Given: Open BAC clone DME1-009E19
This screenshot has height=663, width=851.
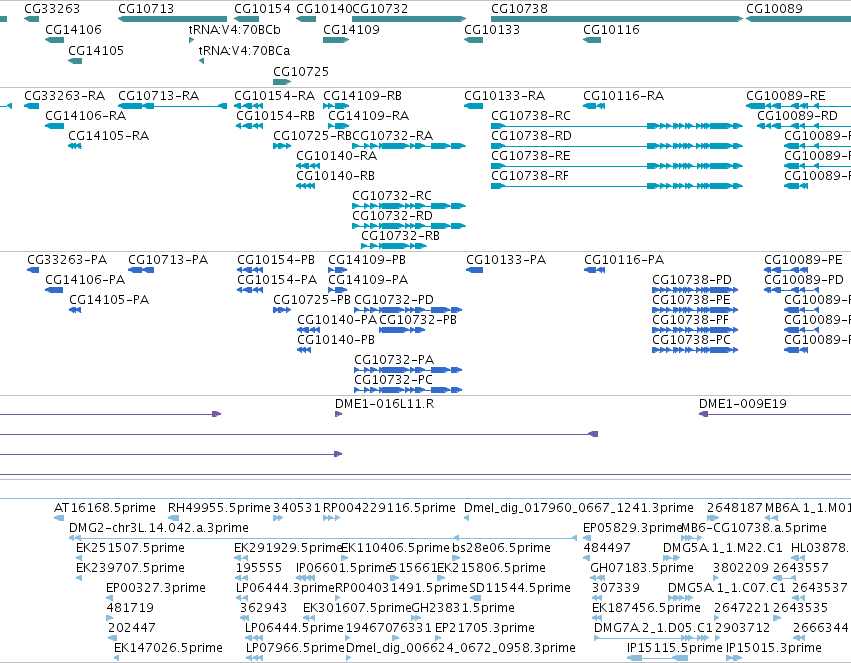Looking at the screenshot, I should pyautogui.click(x=742, y=404).
